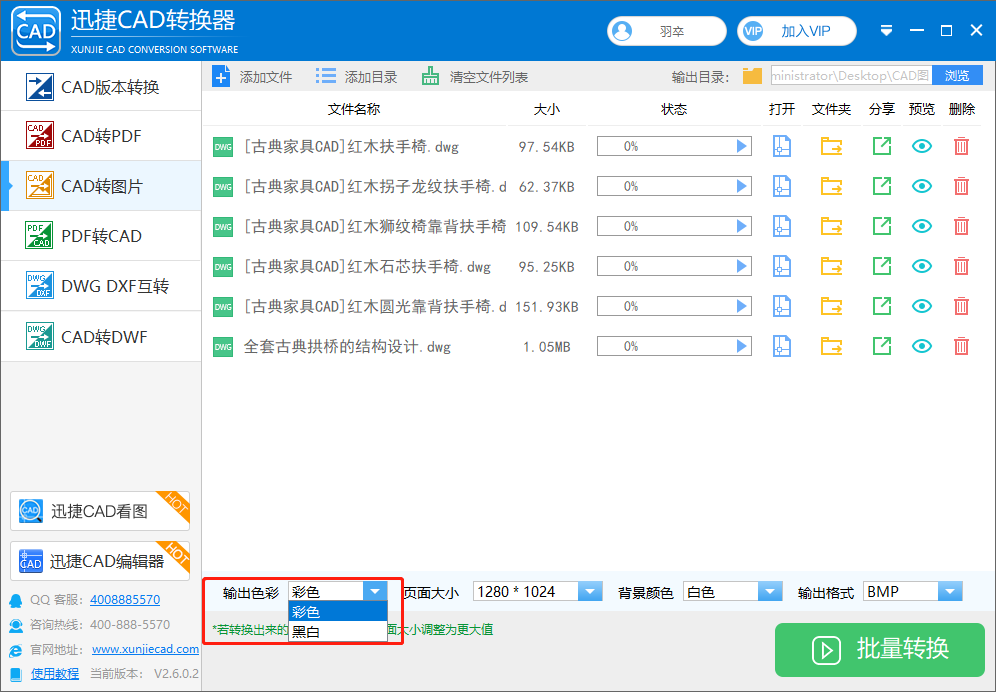
Task: Switch to CAD转DWF tab
Action: click(x=102, y=336)
